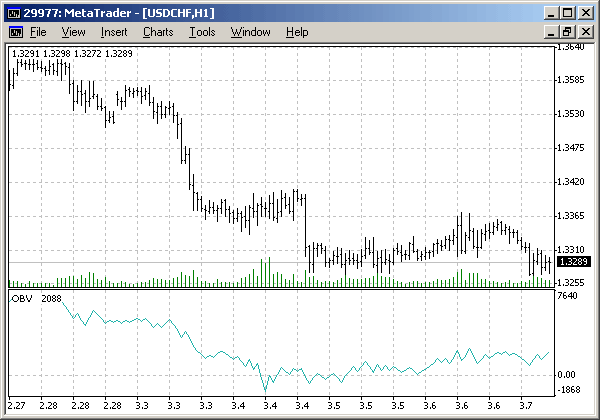Click the 1.3530 price scale label
This screenshot has width=600, height=420.
[571, 114]
